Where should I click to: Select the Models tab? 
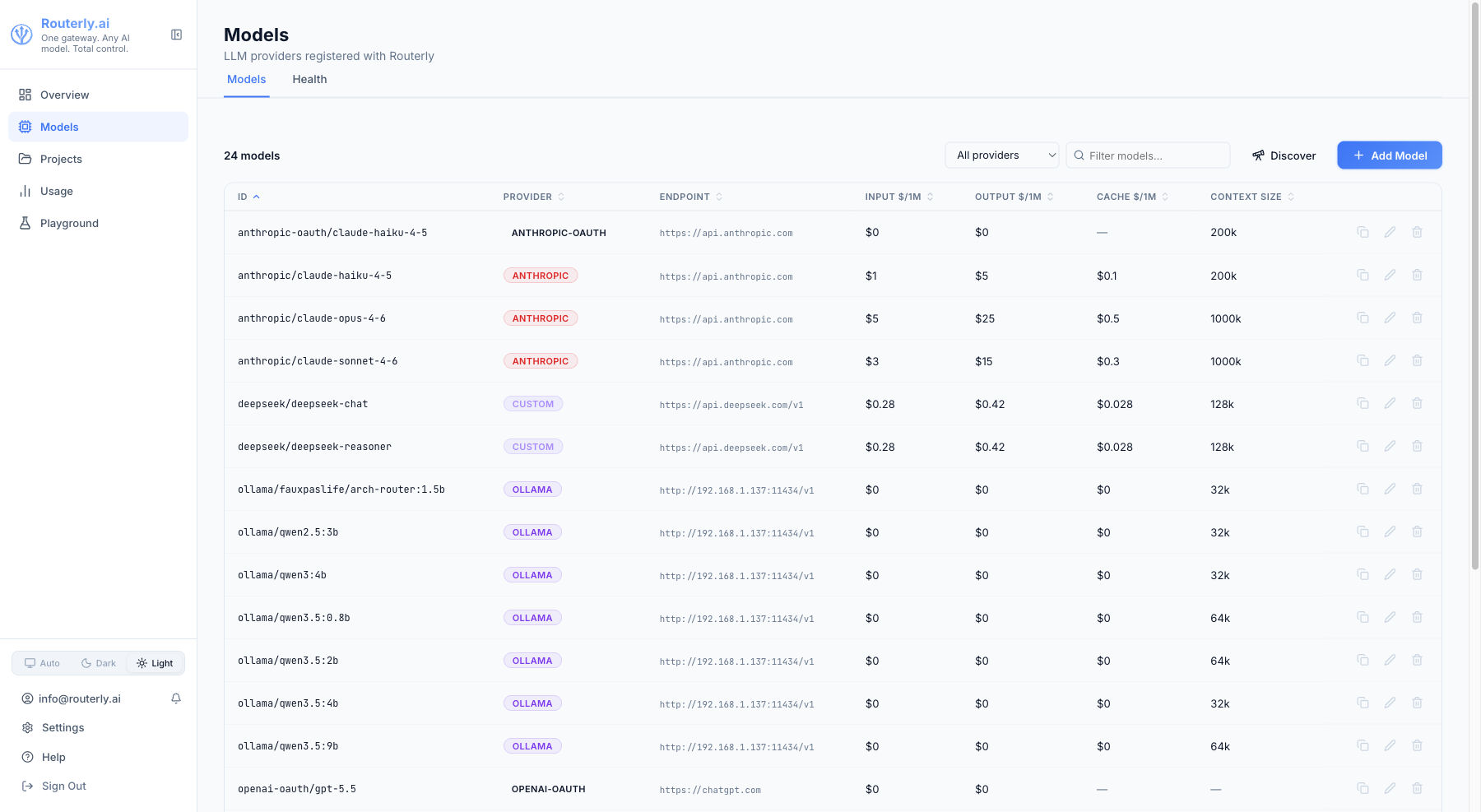247,80
